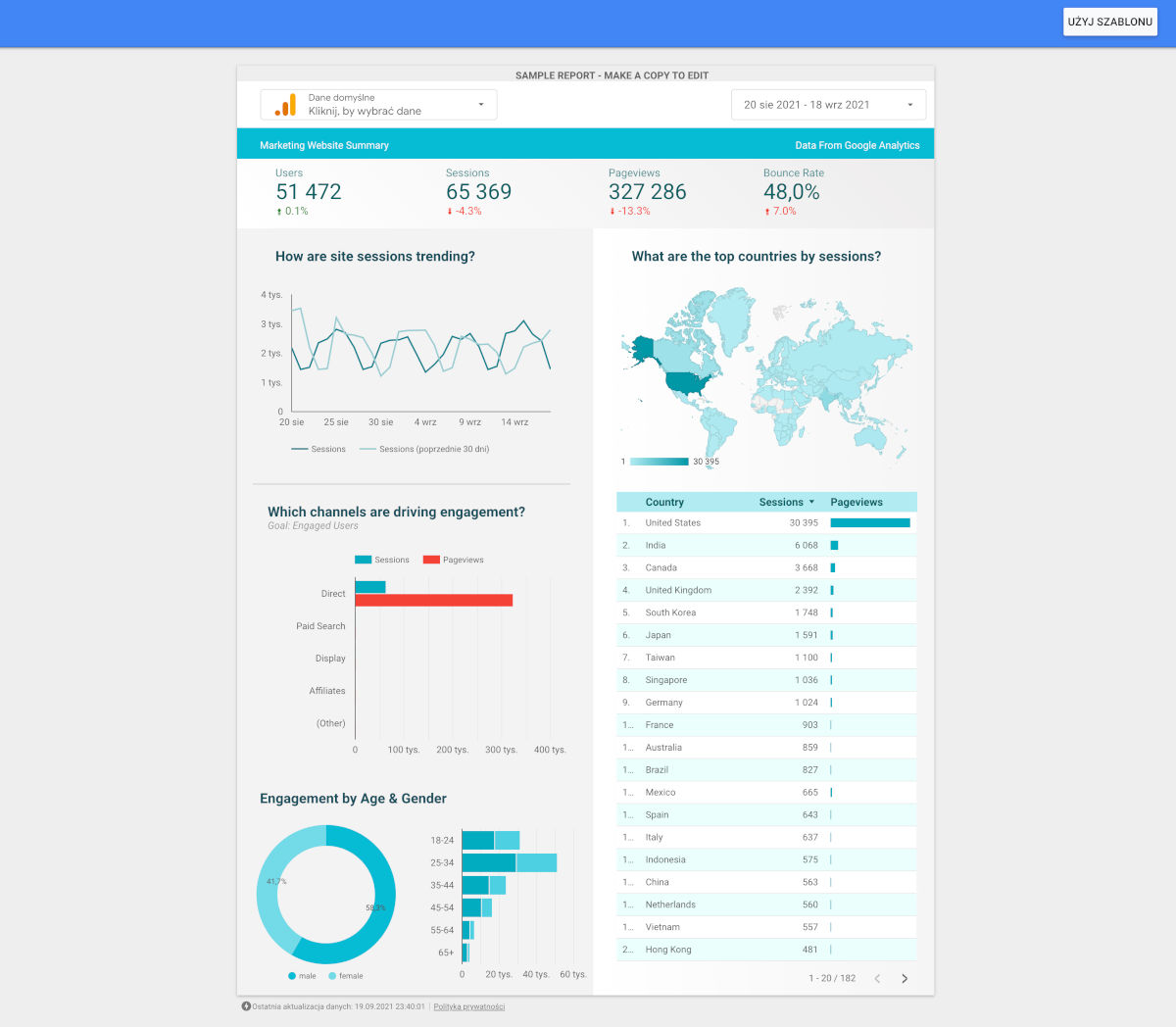
Task: Click the male legend dot under donut chart
Action: click(x=292, y=976)
